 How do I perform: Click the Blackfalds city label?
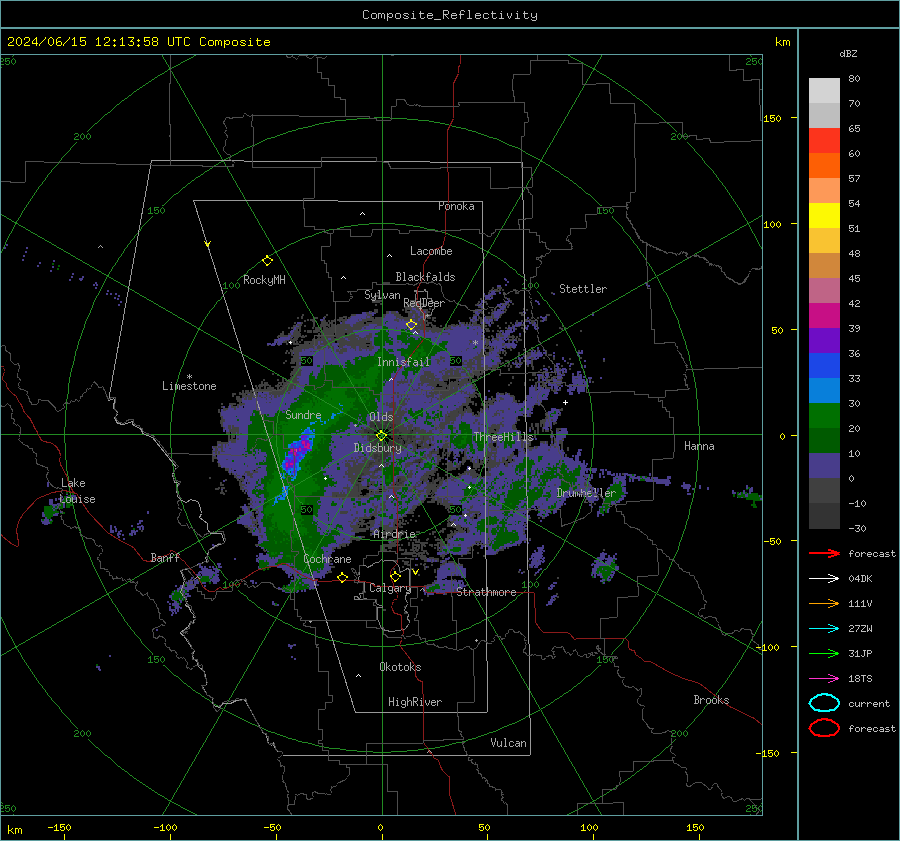(x=425, y=277)
